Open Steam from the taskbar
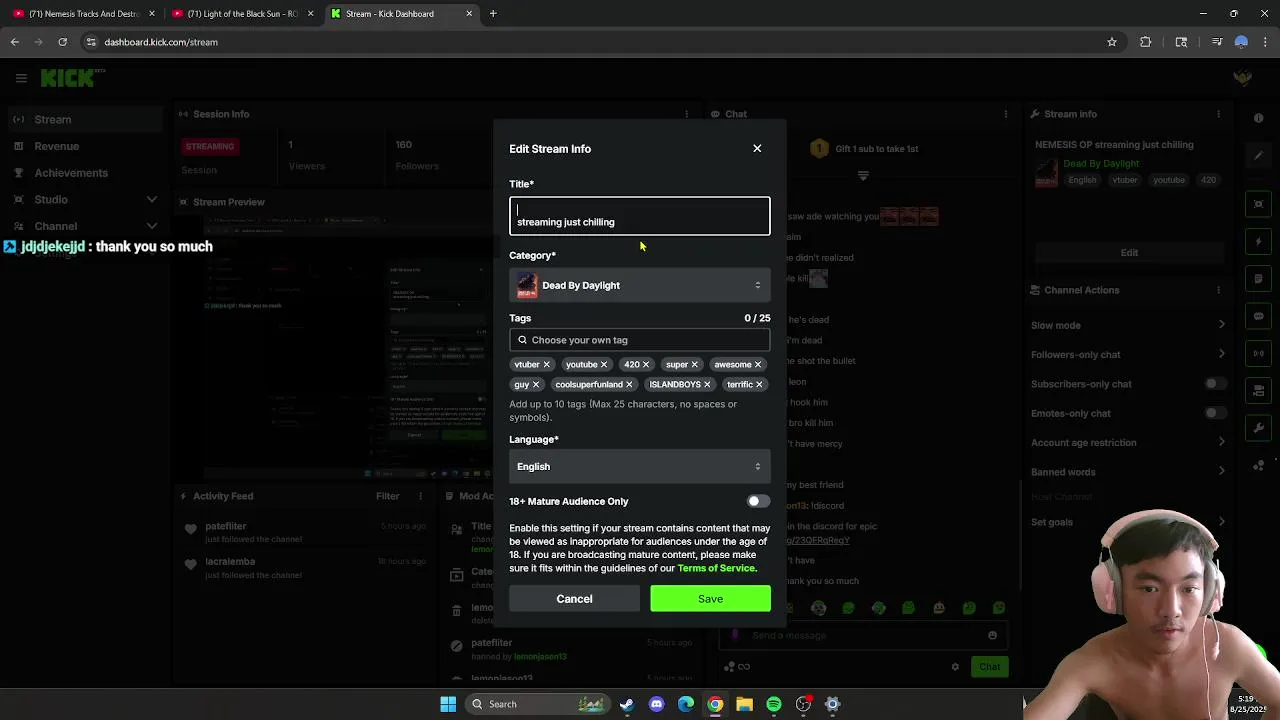Viewport: 1280px width, 720px height. tap(626, 704)
